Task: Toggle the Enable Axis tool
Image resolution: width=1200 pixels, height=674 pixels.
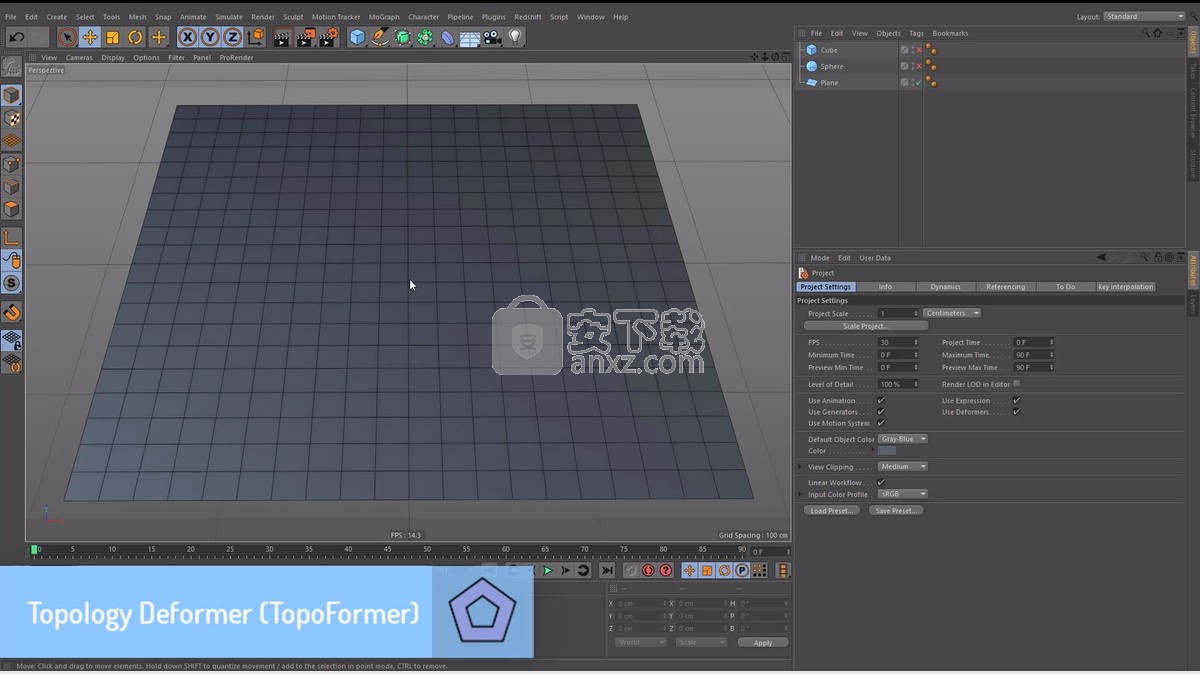Action: (11, 238)
